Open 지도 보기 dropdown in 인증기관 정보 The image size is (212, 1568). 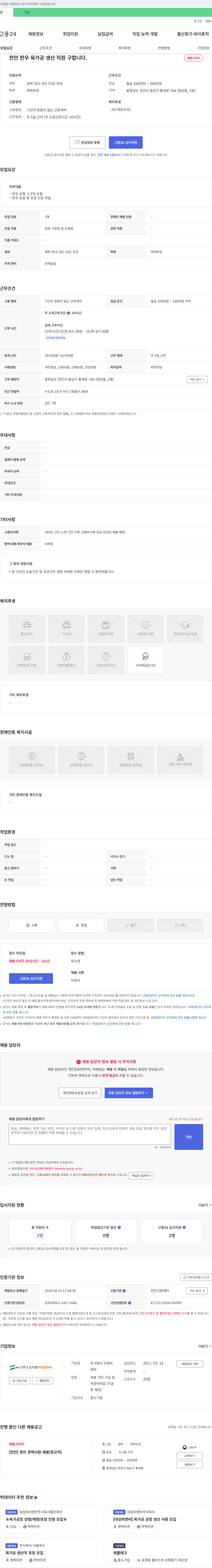click(x=197, y=1290)
